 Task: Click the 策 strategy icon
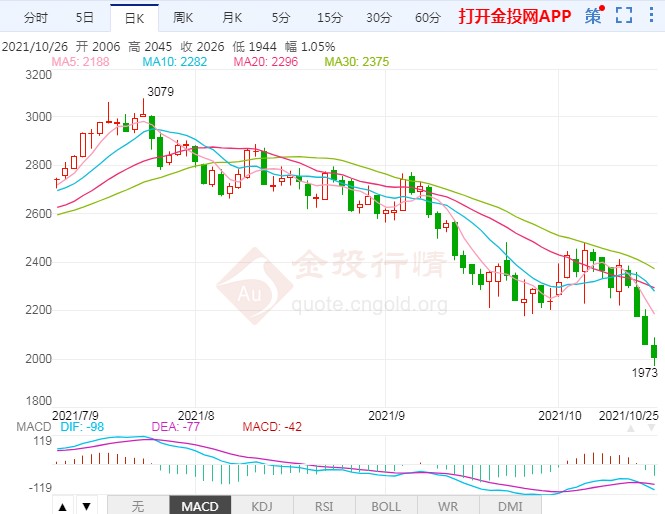pyautogui.click(x=594, y=16)
